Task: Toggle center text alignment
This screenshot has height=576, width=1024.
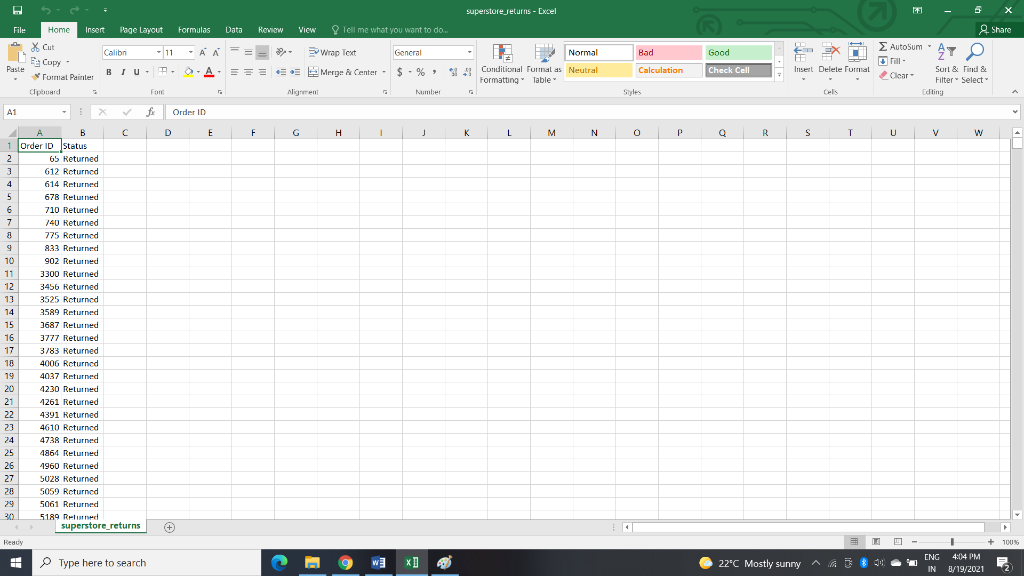Action: [x=246, y=72]
